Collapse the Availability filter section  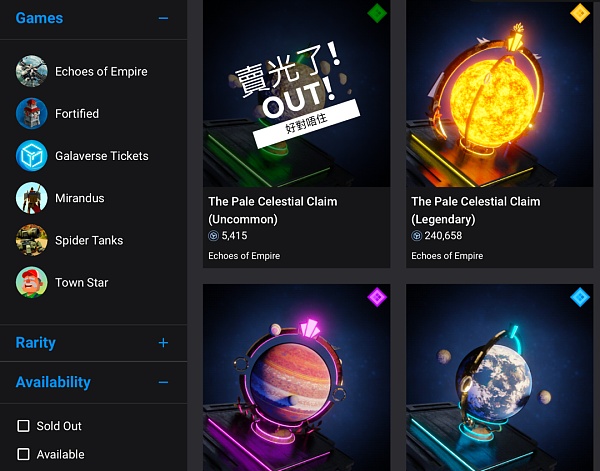click(163, 382)
